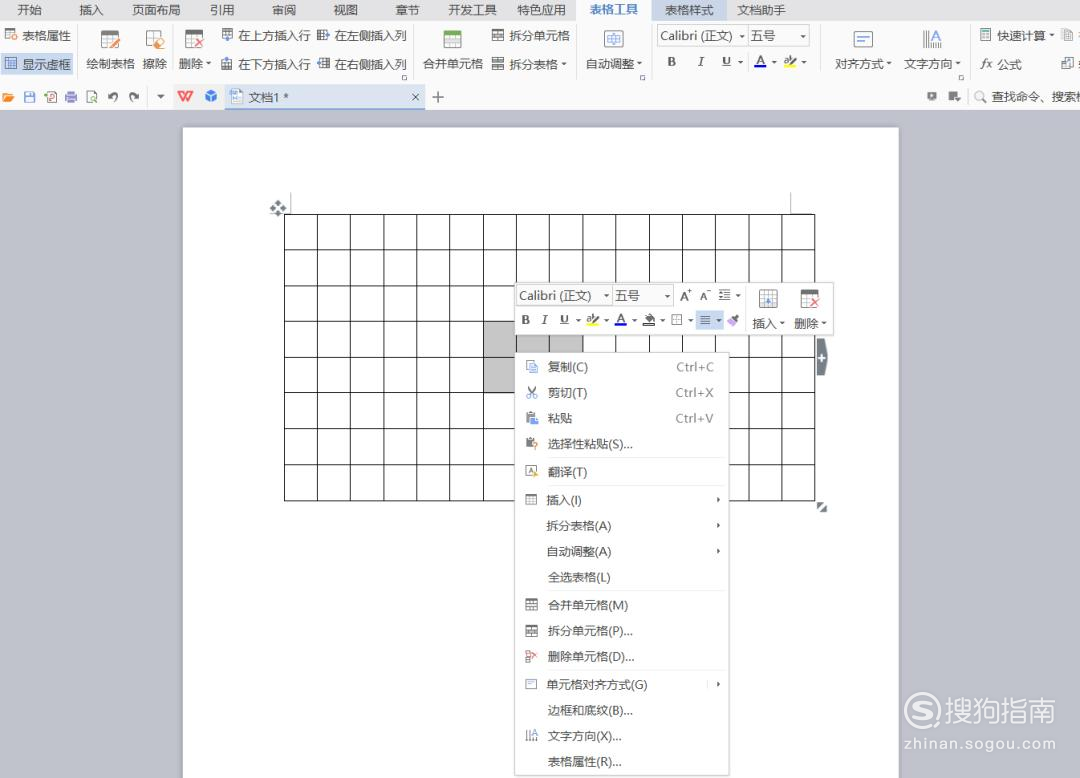Switch to the 表格样式 ribbon tab
This screenshot has width=1080, height=778.
(688, 10)
